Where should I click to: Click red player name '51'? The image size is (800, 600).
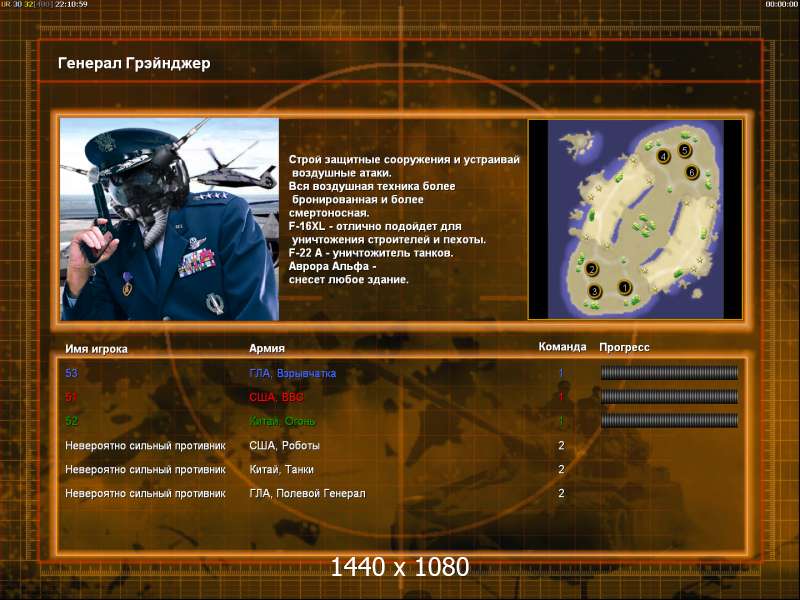pyautogui.click(x=71, y=397)
